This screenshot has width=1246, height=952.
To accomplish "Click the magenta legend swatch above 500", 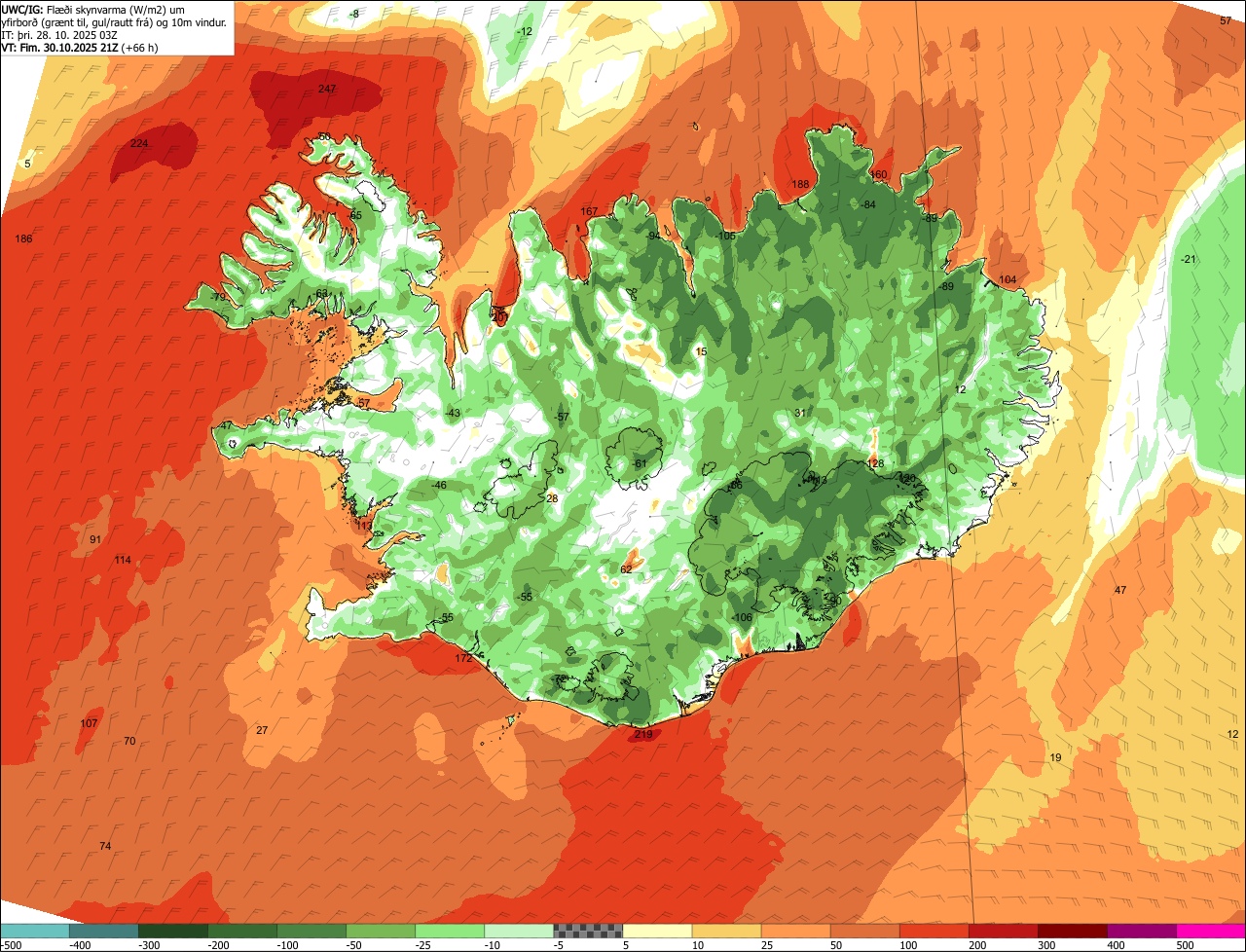I will [x=1211, y=931].
